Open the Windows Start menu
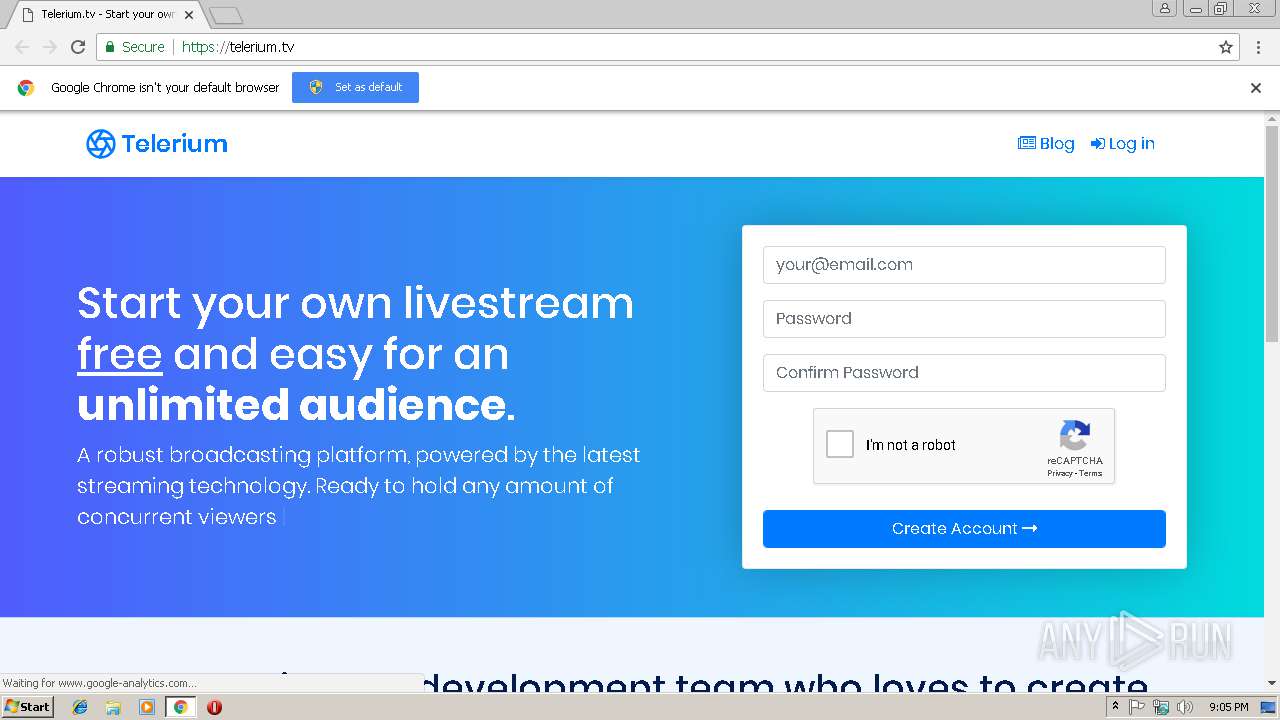The height and width of the screenshot is (720, 1280). click(28, 707)
